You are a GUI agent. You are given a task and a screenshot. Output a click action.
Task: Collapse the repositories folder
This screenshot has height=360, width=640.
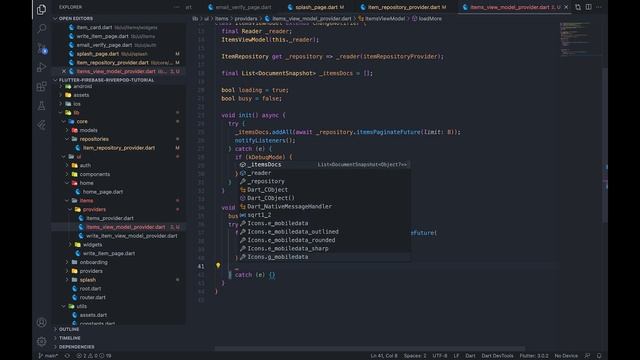point(94,139)
